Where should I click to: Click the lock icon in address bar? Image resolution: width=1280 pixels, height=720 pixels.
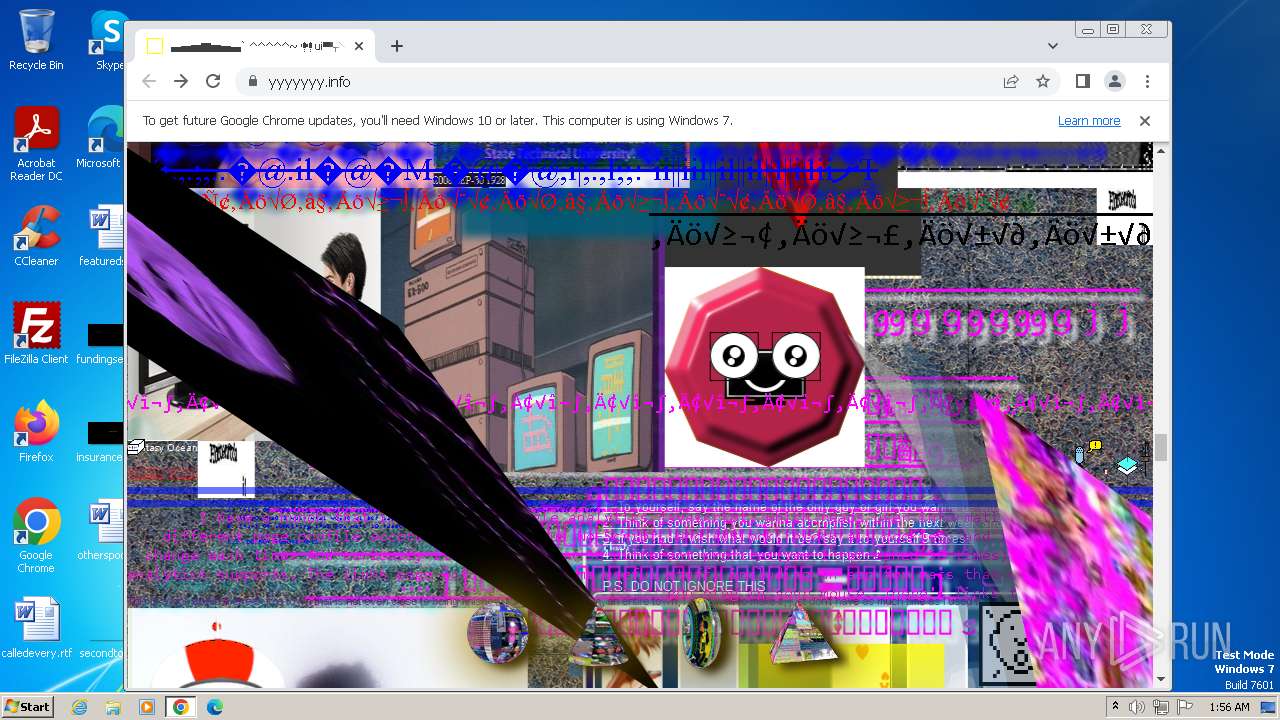point(253,82)
